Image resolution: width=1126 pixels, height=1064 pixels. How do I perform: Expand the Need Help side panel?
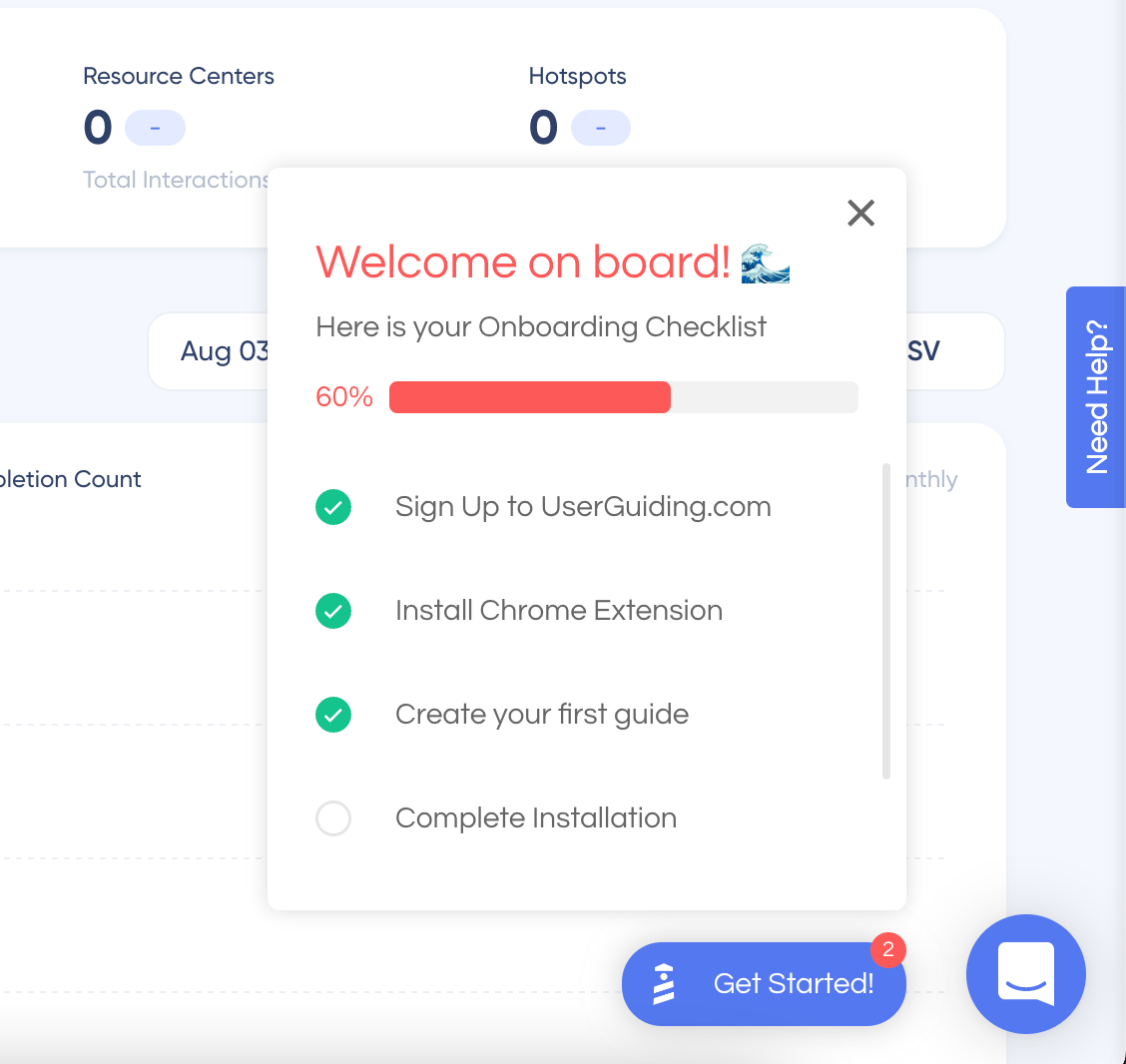click(x=1096, y=397)
